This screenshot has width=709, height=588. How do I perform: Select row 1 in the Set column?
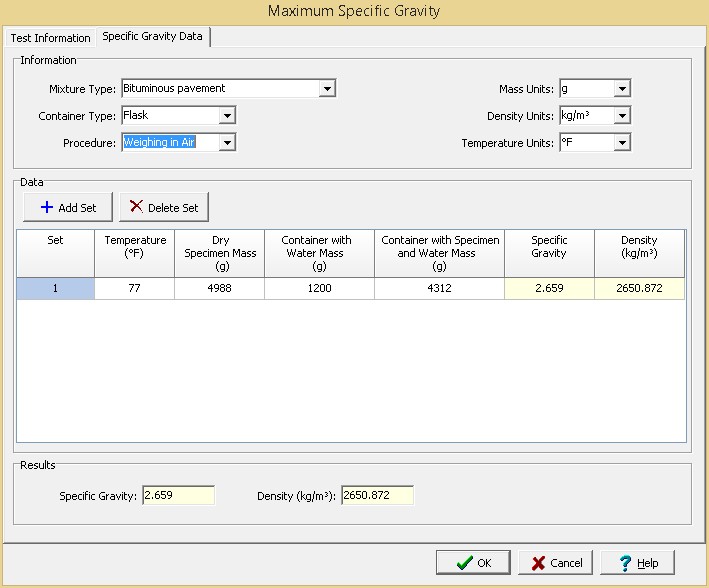(x=56, y=289)
